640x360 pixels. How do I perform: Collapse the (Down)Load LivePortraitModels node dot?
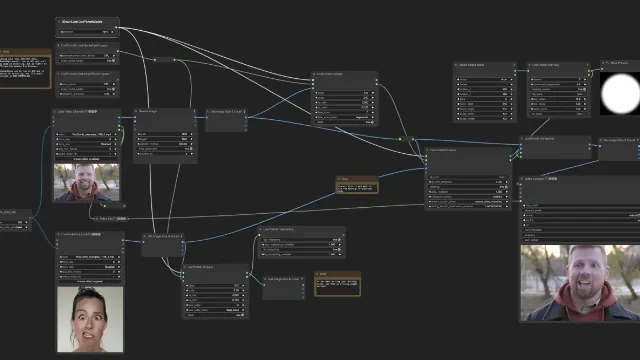[59, 22]
